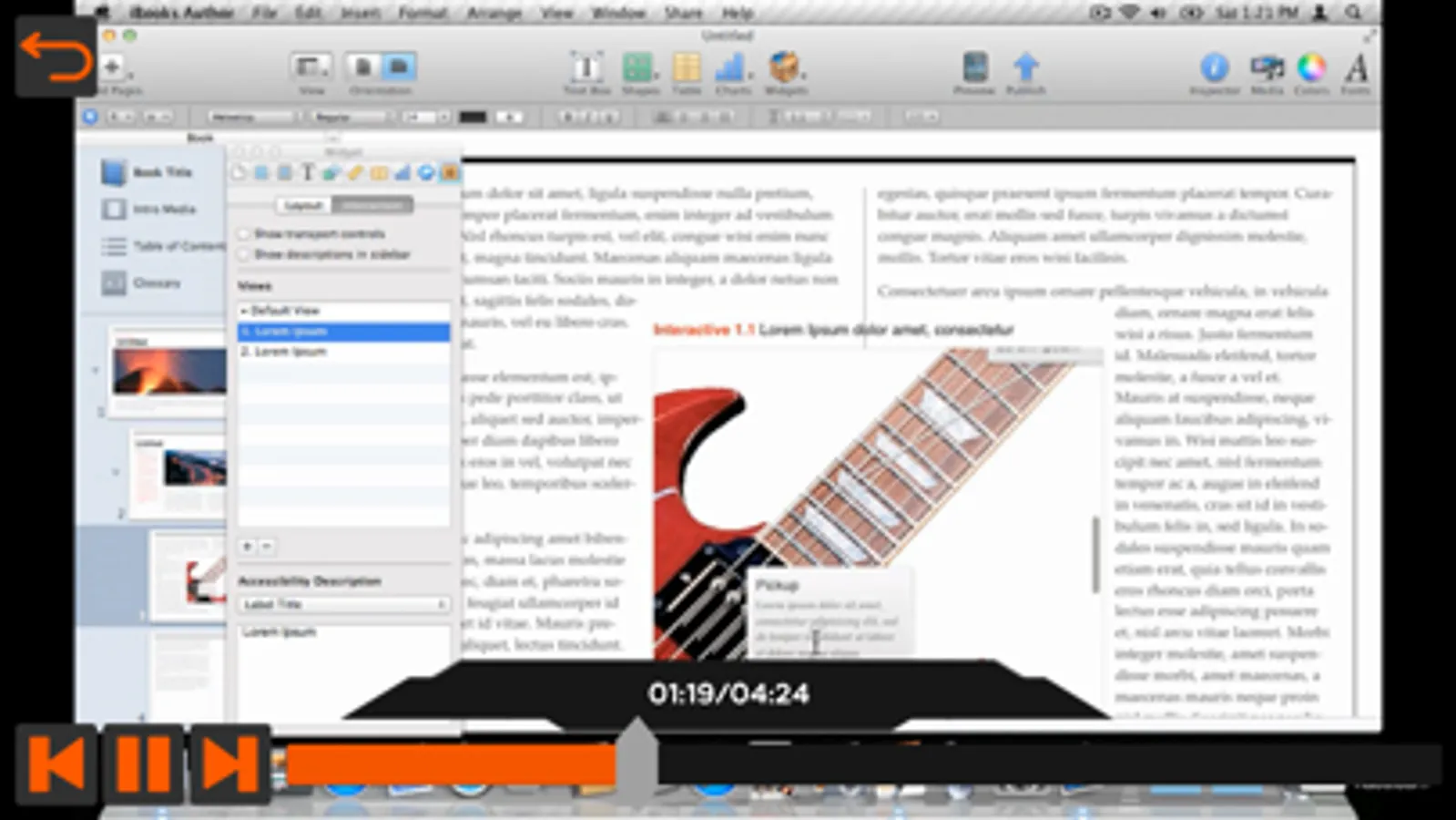
Task: Select landscape orientation icon
Action: tap(399, 67)
